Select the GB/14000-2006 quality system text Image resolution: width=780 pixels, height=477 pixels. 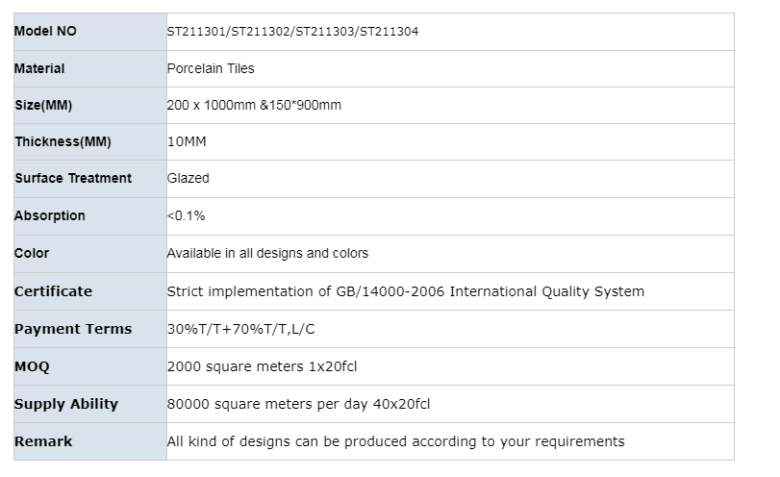(405, 291)
